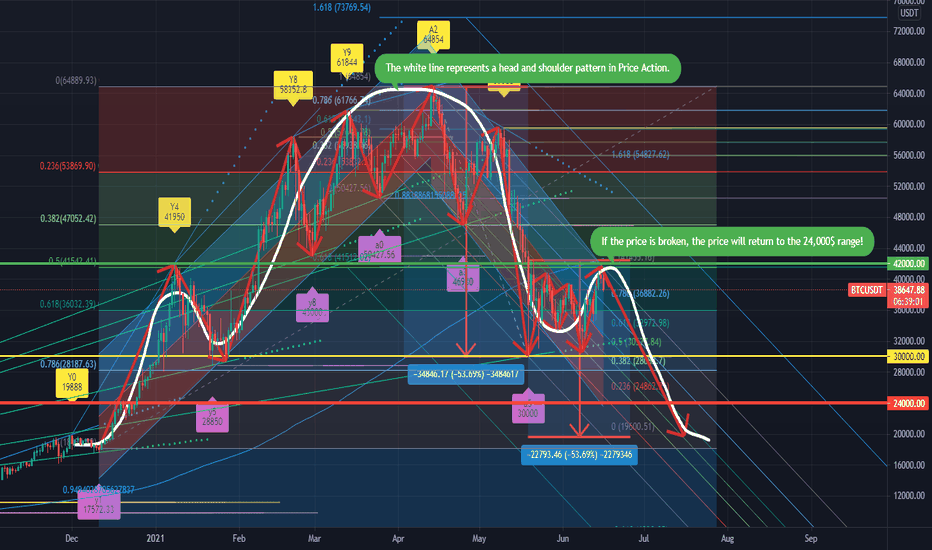Click the 0.786(28187.63) Fibonacci level label
This screenshot has height=550, width=932.
pyautogui.click(x=68, y=364)
